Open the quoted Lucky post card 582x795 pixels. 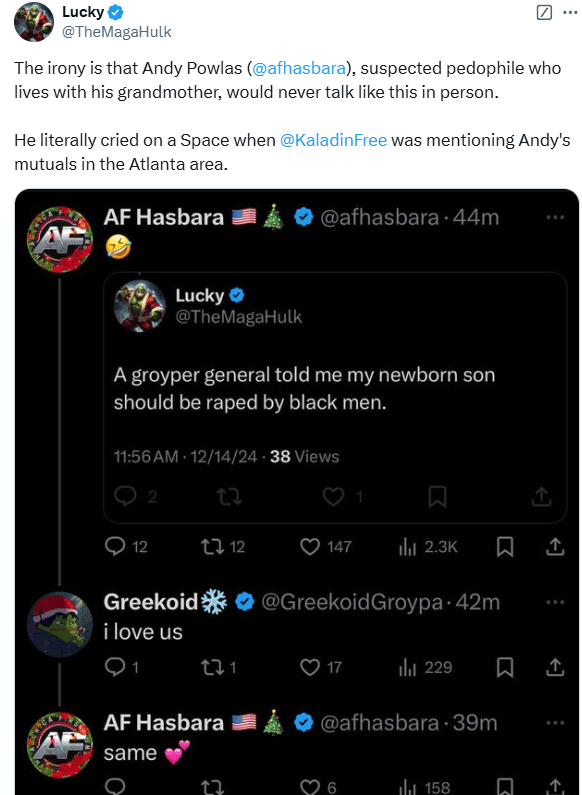click(x=335, y=398)
